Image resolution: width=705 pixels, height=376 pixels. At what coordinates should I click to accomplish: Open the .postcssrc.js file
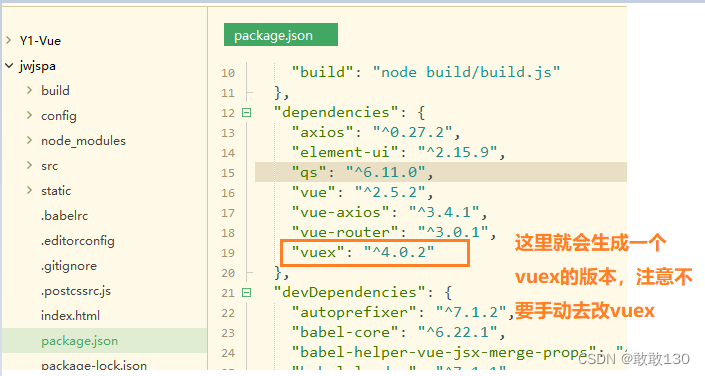coord(76,291)
